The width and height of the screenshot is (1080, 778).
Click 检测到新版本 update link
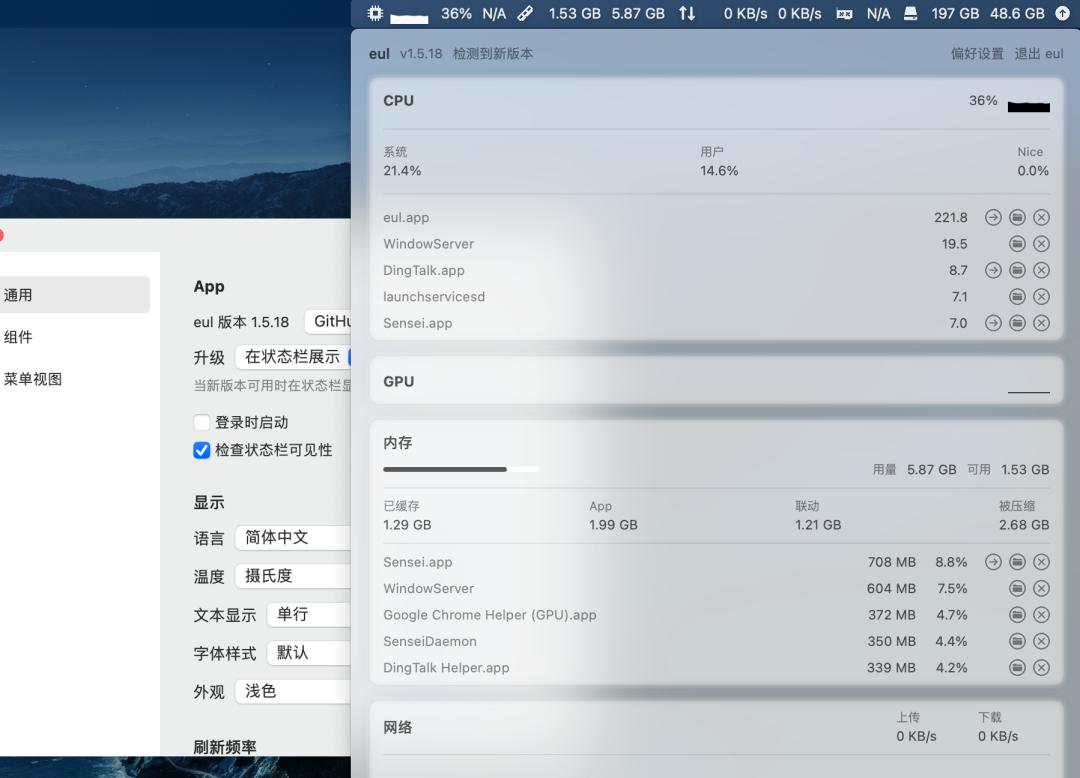pyautogui.click(x=488, y=53)
